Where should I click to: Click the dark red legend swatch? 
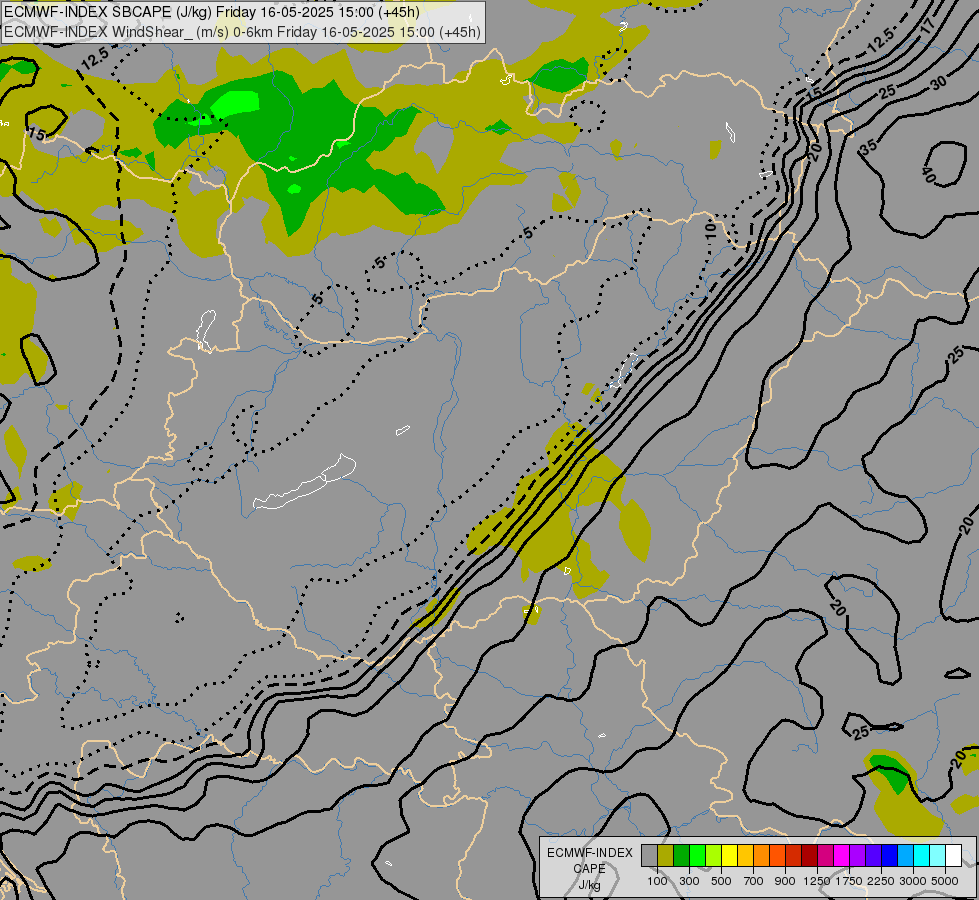coord(809,855)
